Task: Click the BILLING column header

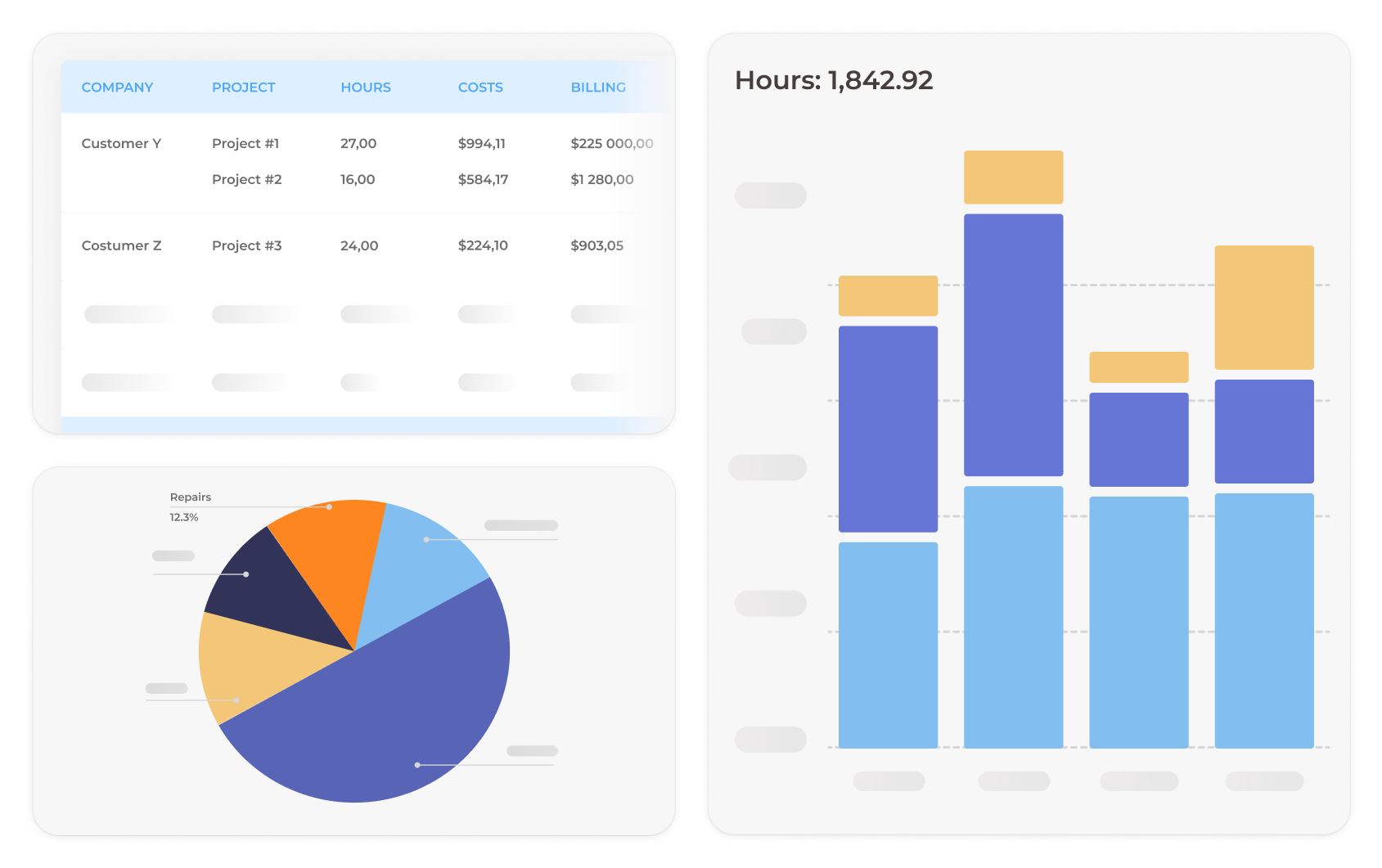Action: pyautogui.click(x=597, y=88)
